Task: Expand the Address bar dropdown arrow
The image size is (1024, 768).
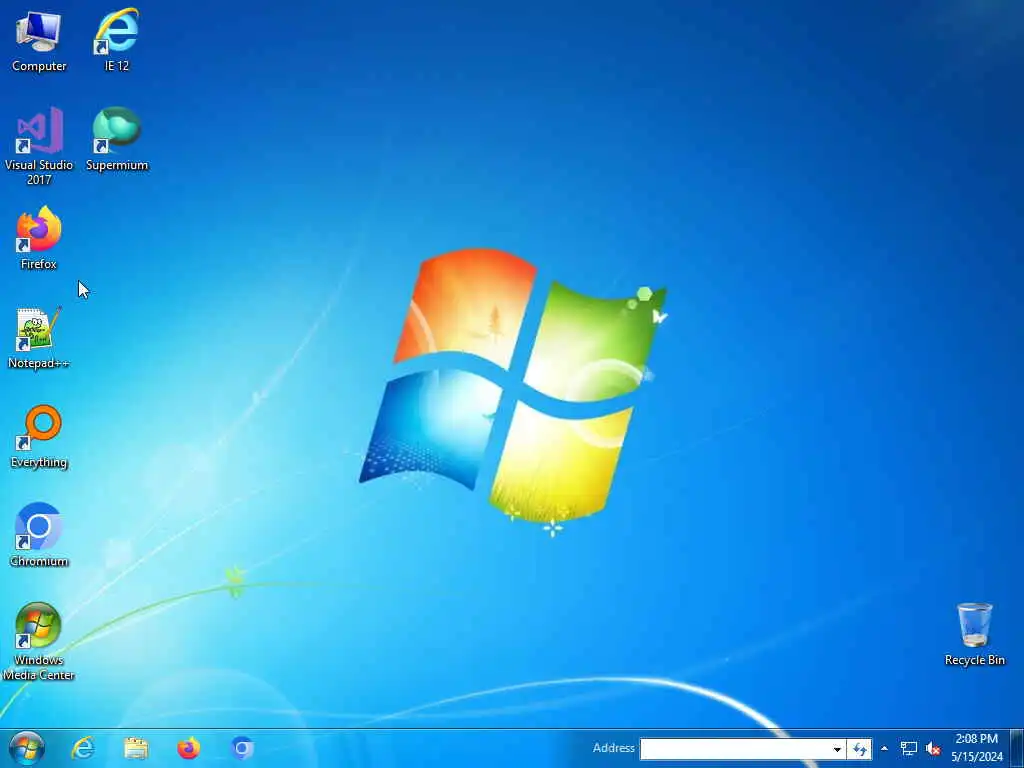Action: click(837, 749)
